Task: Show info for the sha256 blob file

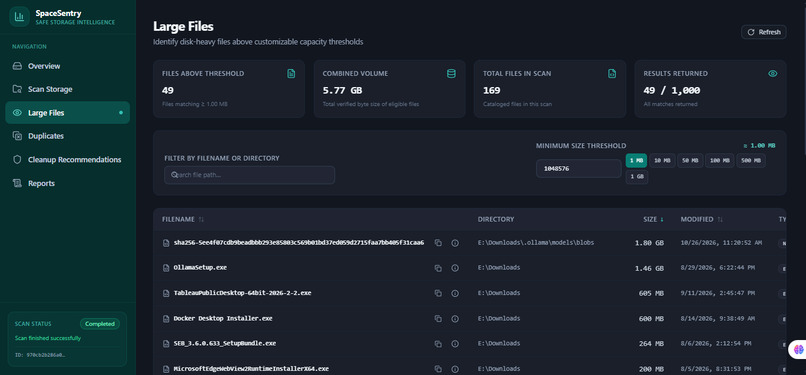Action: (x=455, y=243)
